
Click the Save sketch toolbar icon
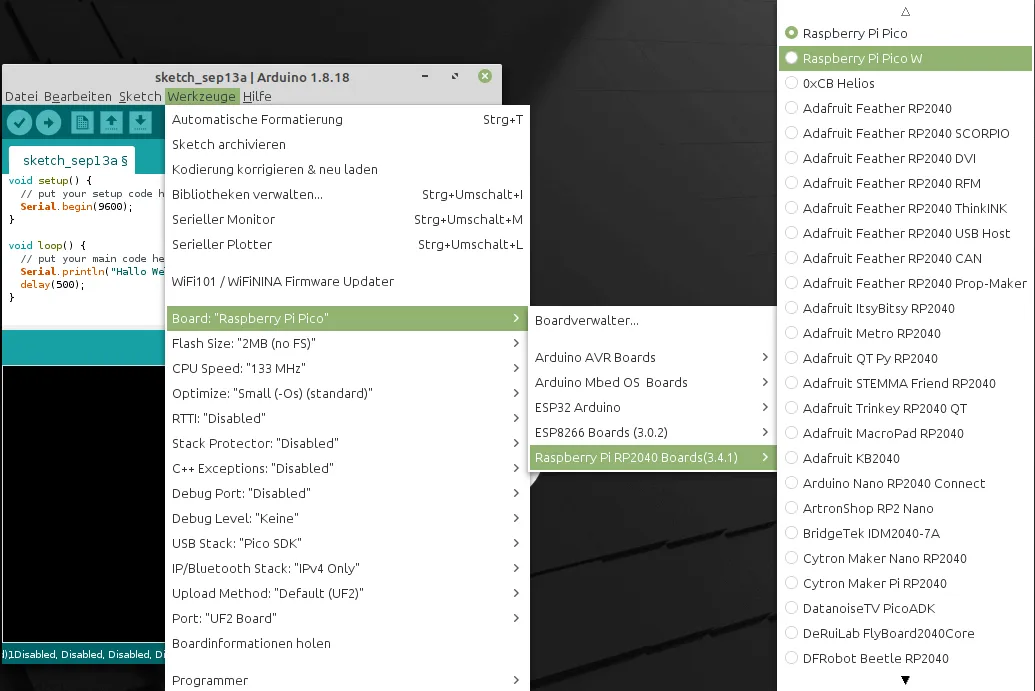(x=140, y=123)
